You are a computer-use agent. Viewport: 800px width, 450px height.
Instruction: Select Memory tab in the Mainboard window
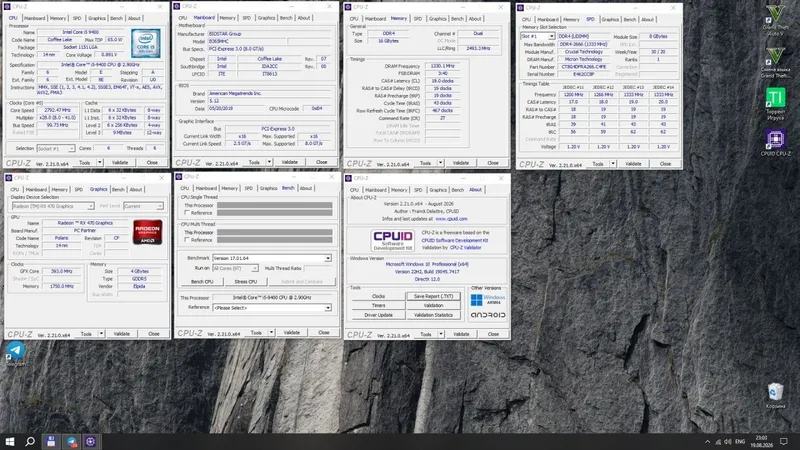228,18
